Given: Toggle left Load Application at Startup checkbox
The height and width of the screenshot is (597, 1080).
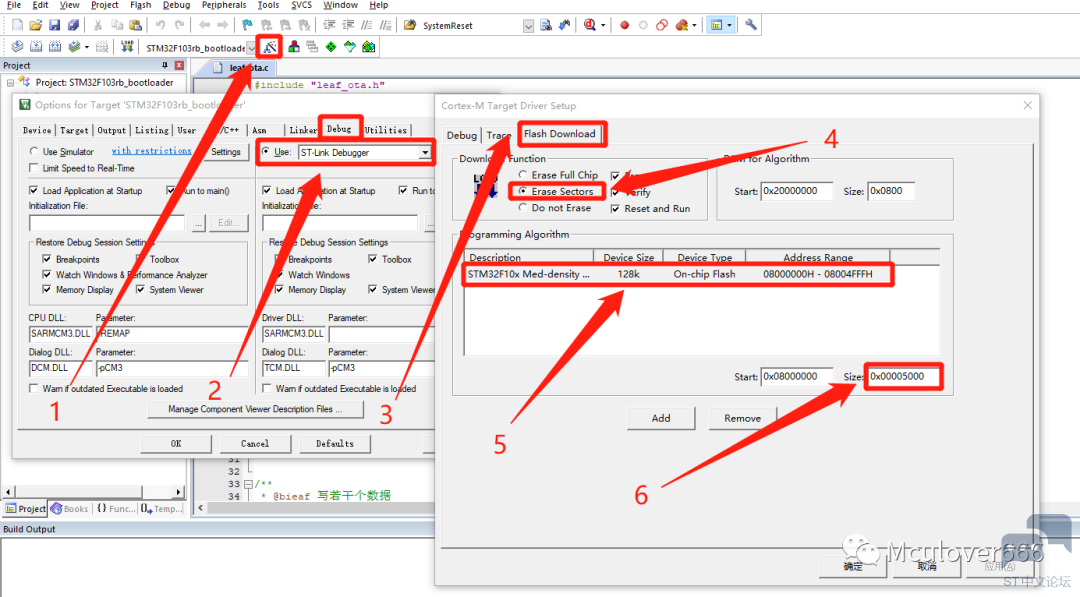Looking at the screenshot, I should tap(34, 191).
